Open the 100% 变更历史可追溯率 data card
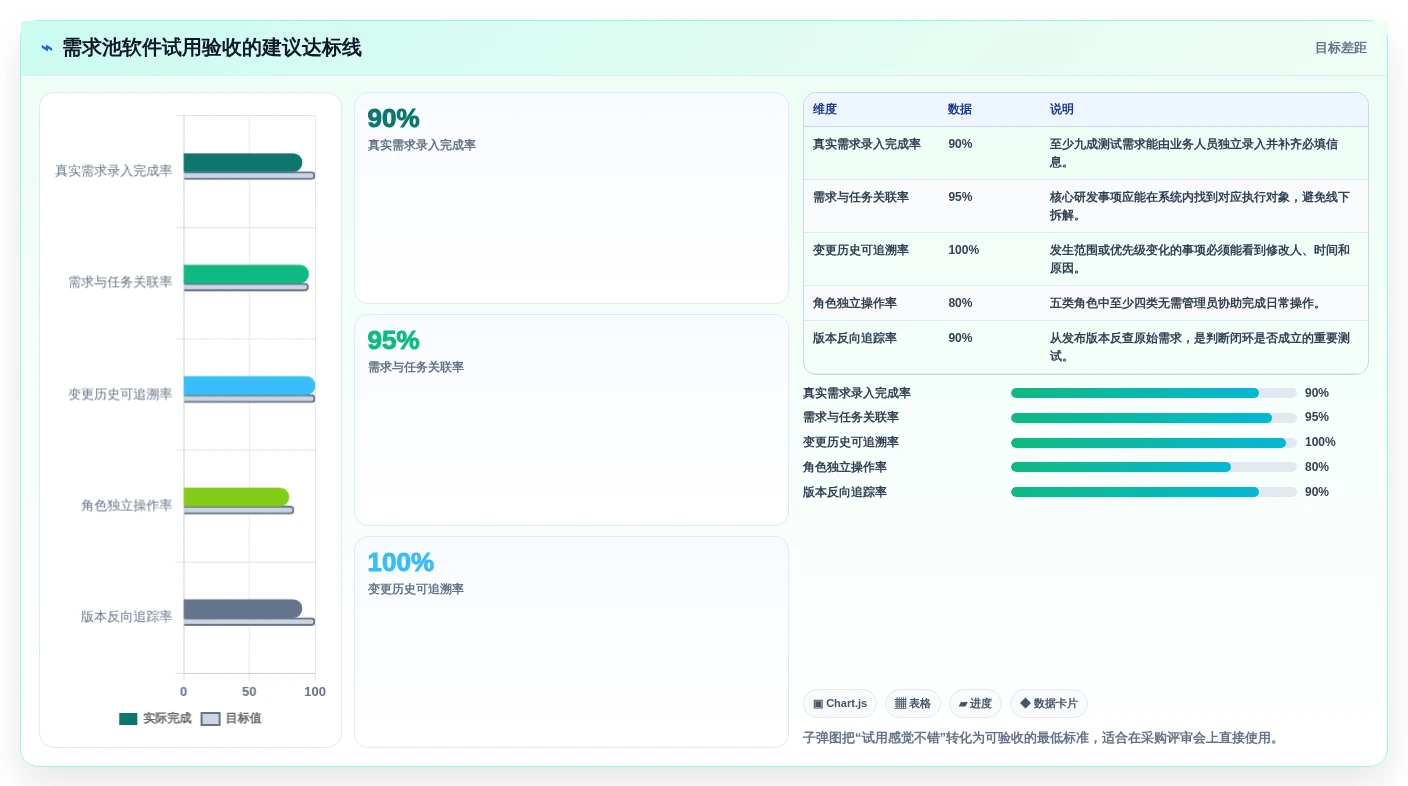The image size is (1408, 786). 571,642
